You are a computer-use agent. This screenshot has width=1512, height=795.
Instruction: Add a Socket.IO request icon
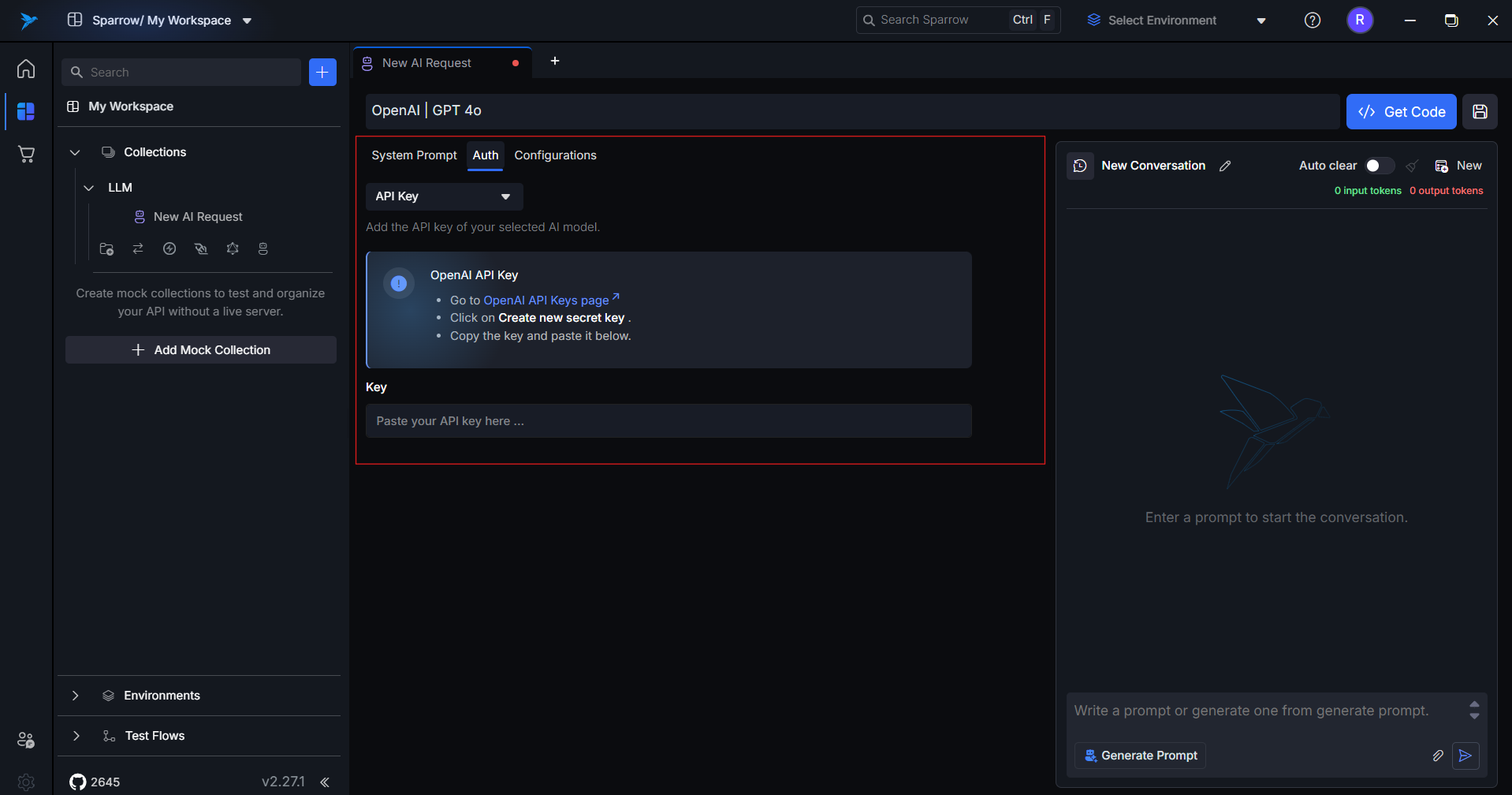(x=201, y=248)
